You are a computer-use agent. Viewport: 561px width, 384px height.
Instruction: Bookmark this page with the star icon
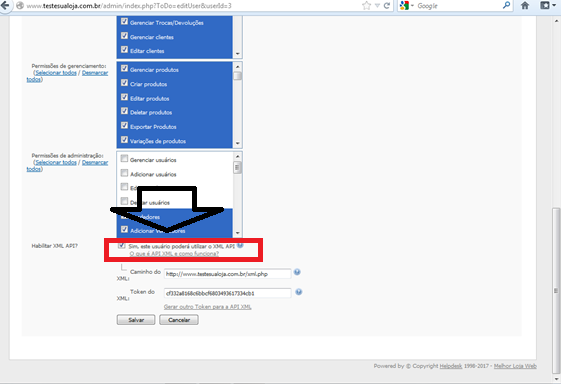pyautogui.click(x=366, y=5)
